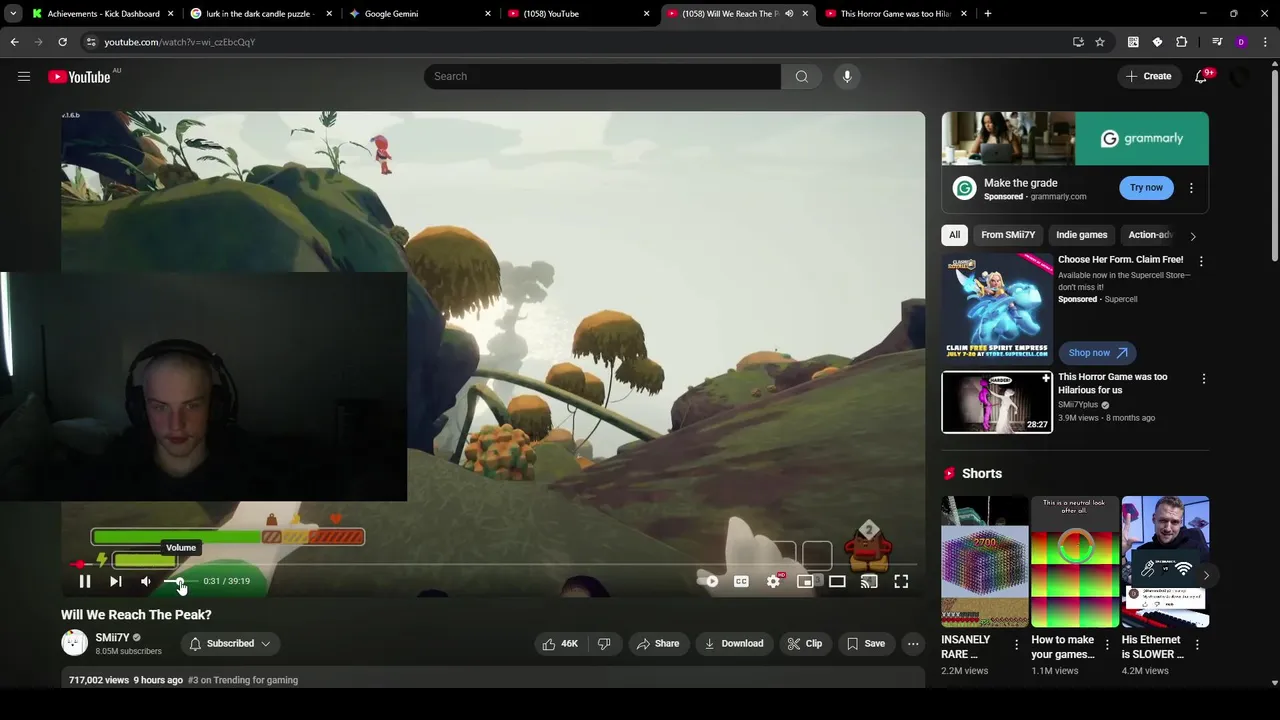Viewport: 1280px width, 720px height.
Task: Open options for His Ethernet is SLOWER short
Action: pyautogui.click(x=1197, y=645)
